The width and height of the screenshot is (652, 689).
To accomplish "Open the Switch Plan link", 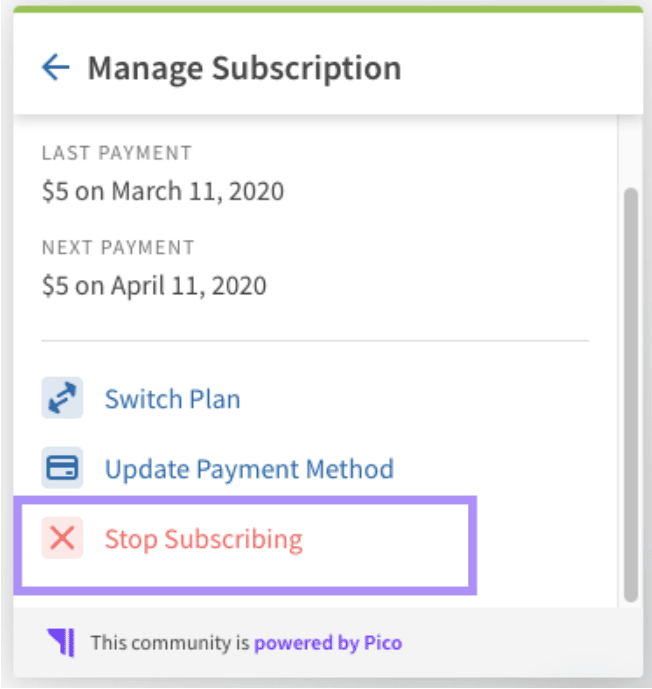I will (x=173, y=399).
